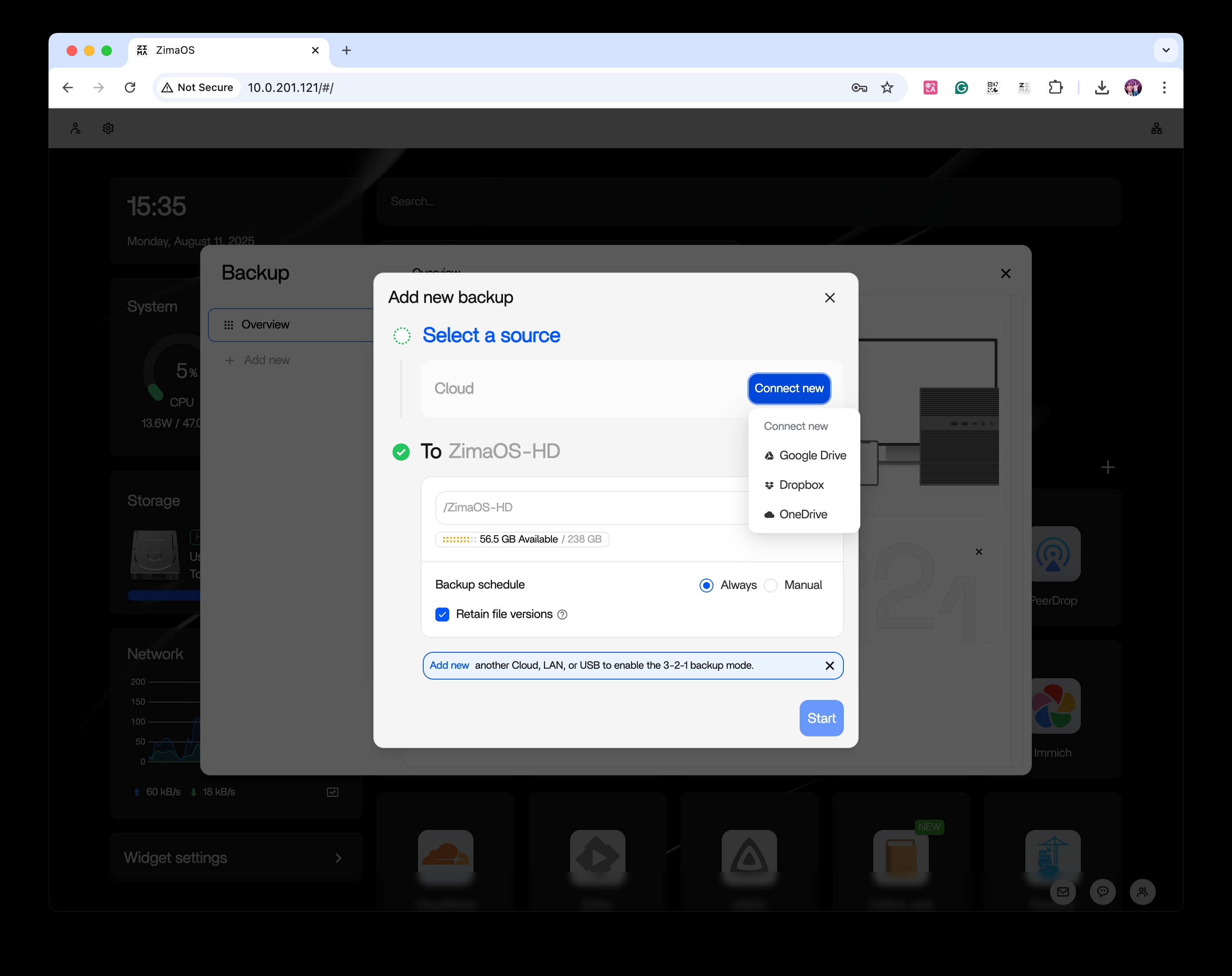Screen dimensions: 1232x976
Task: Click the network chart toggle icon
Action: point(332,792)
